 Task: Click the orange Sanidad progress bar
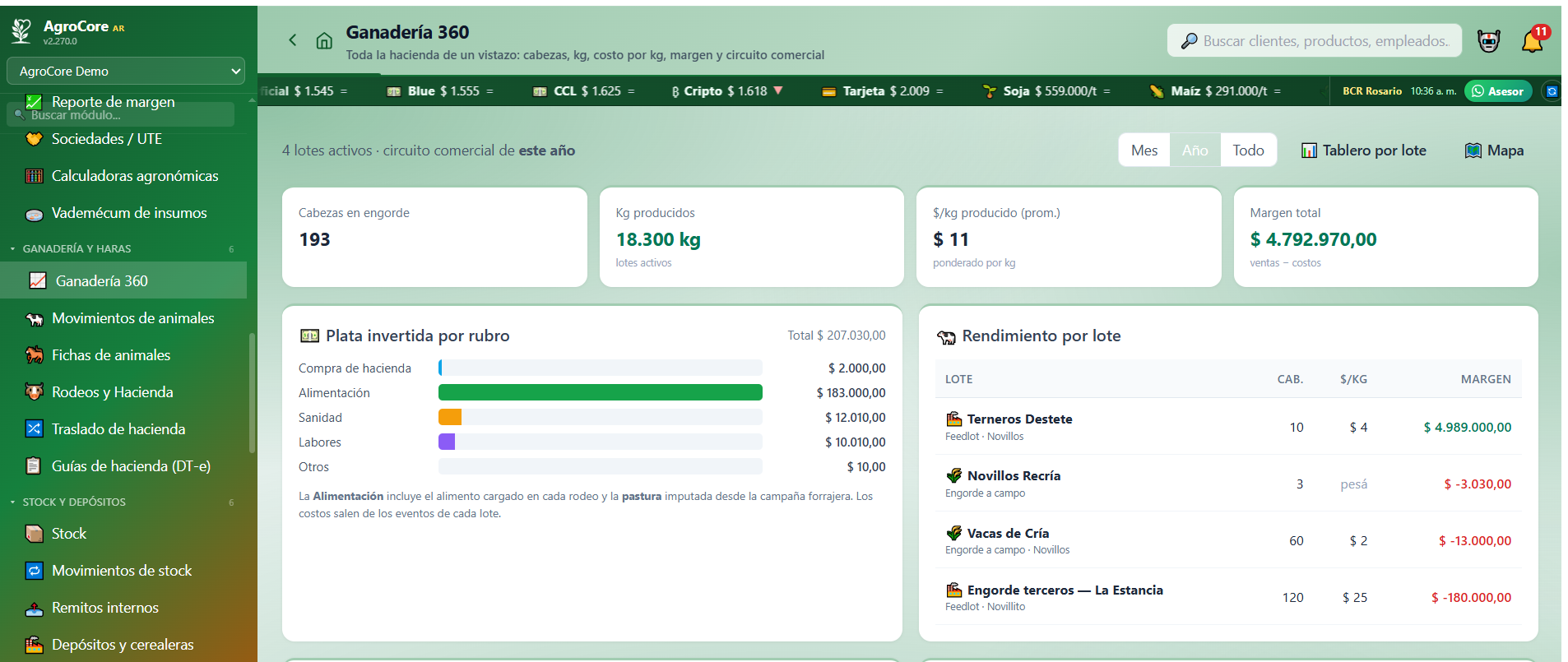[450, 418]
